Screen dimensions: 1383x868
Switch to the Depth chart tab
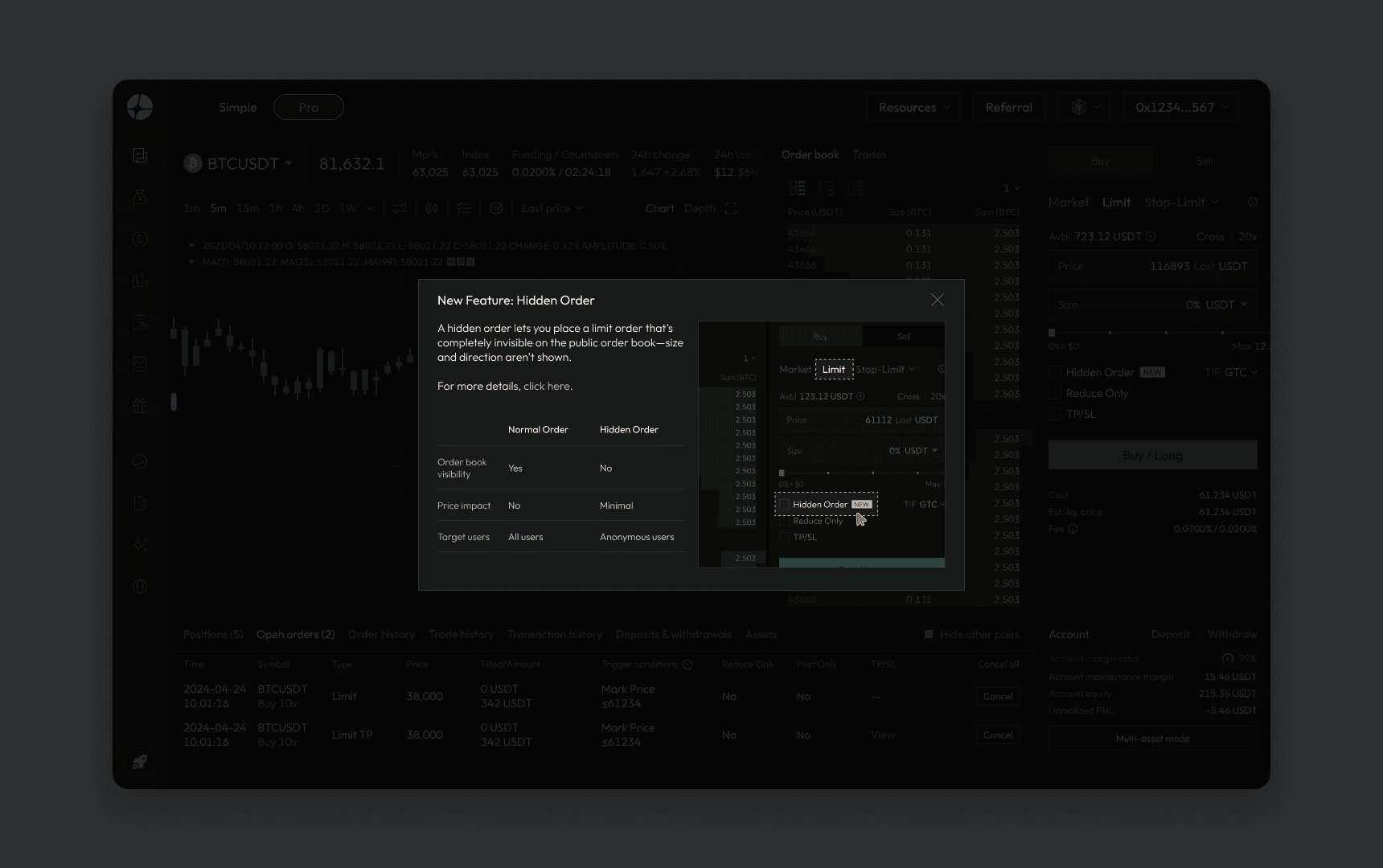click(700, 208)
